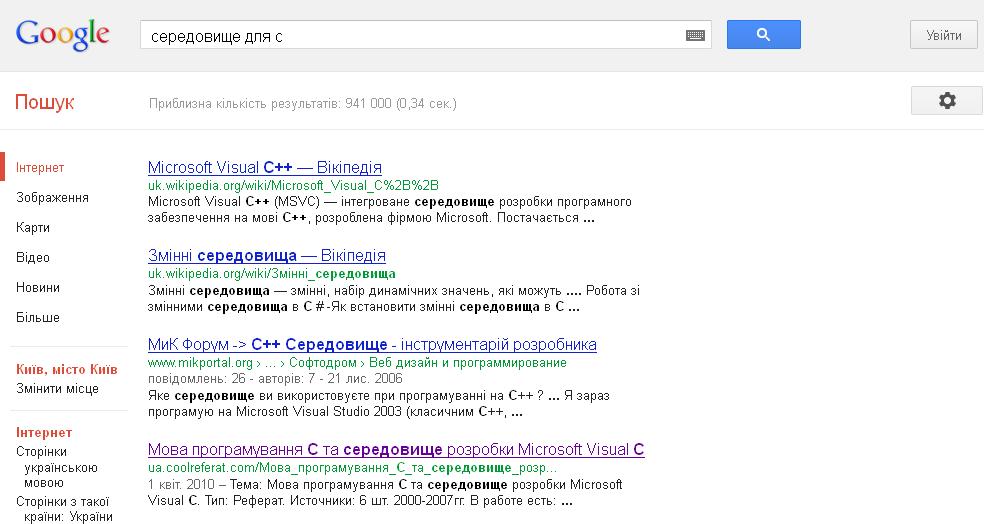Open Мова програмування С result link
Screen dimensions: 984x524
pos(396,450)
